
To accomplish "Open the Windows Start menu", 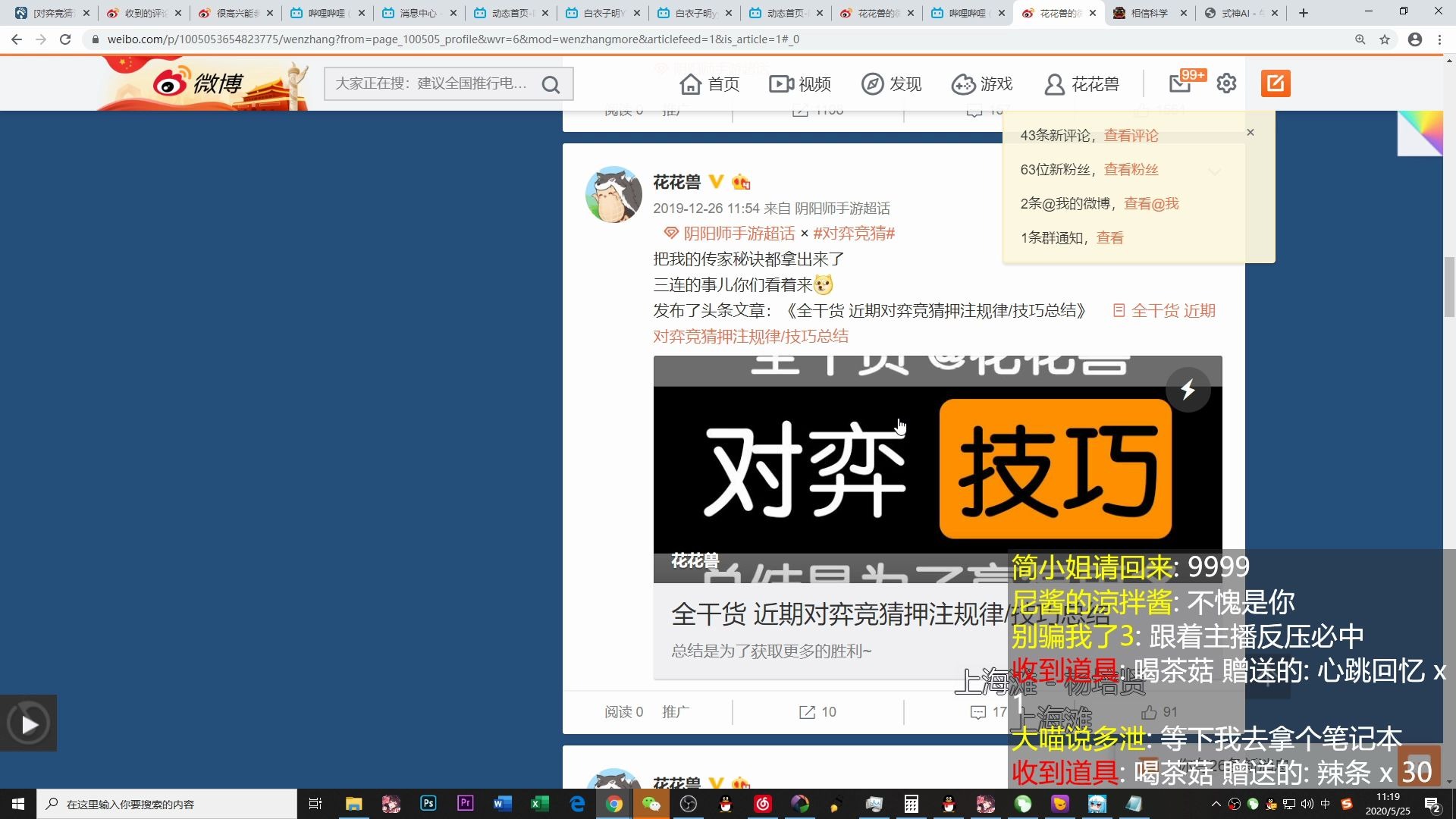I will [18, 804].
